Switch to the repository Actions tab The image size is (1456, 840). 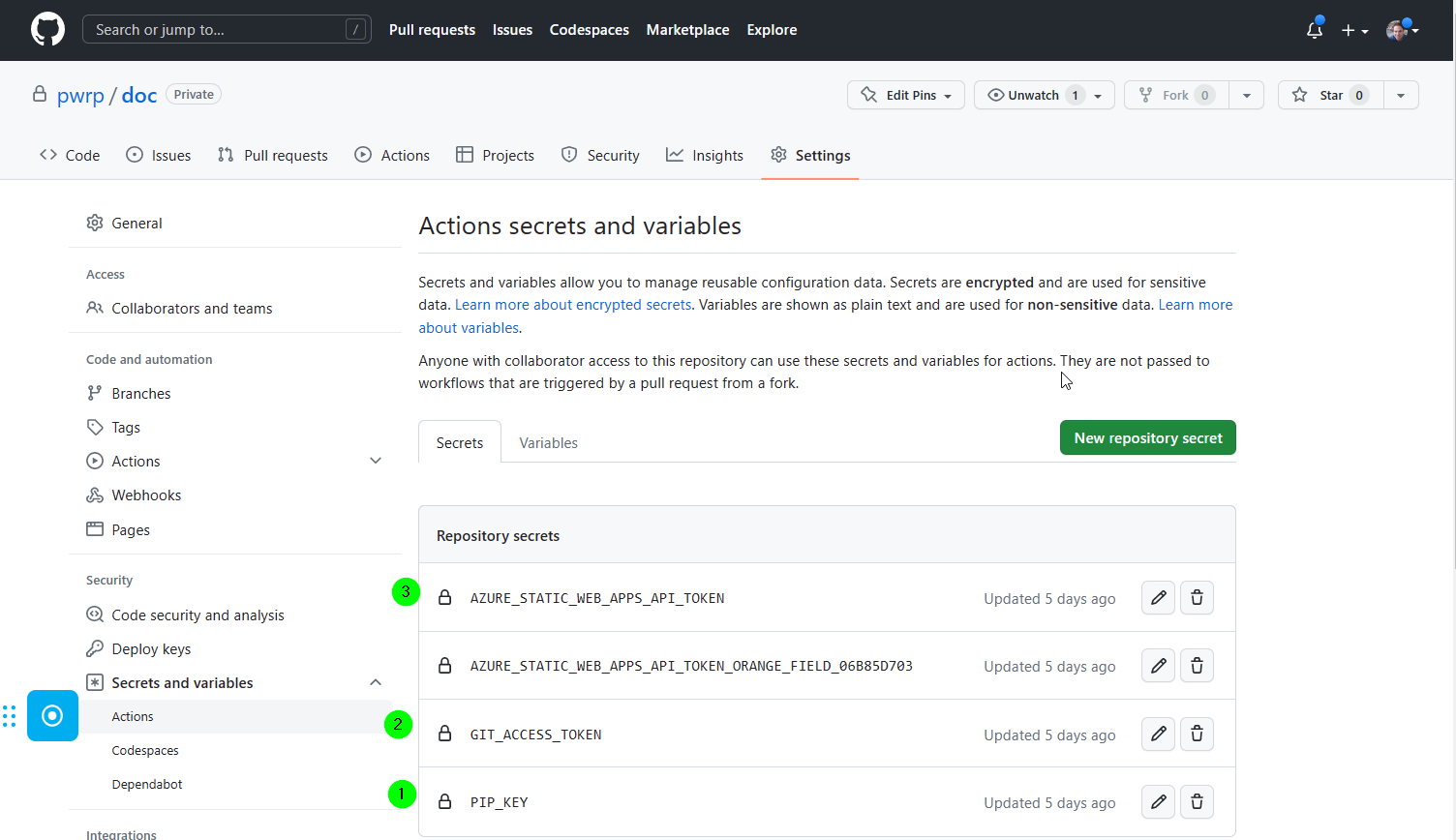(x=392, y=155)
